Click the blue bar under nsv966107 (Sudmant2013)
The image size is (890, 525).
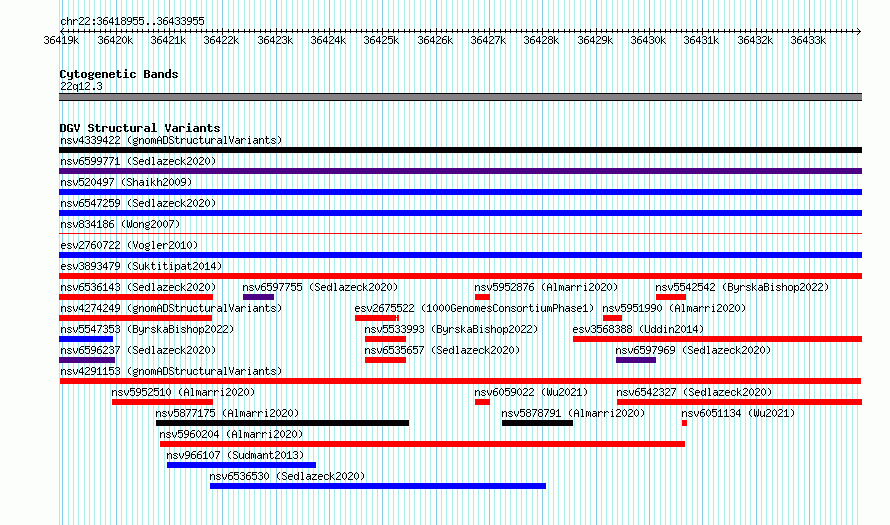(x=241, y=465)
